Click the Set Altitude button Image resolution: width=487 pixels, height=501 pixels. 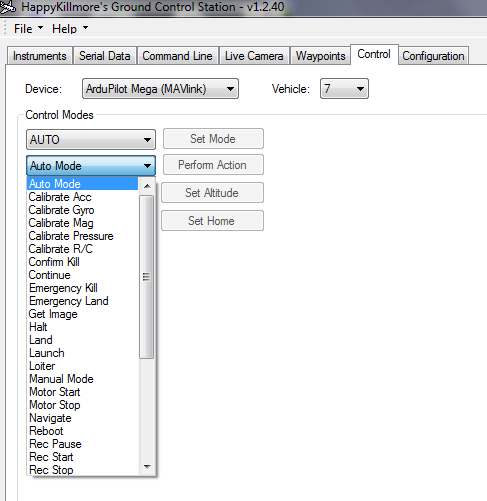pos(212,193)
